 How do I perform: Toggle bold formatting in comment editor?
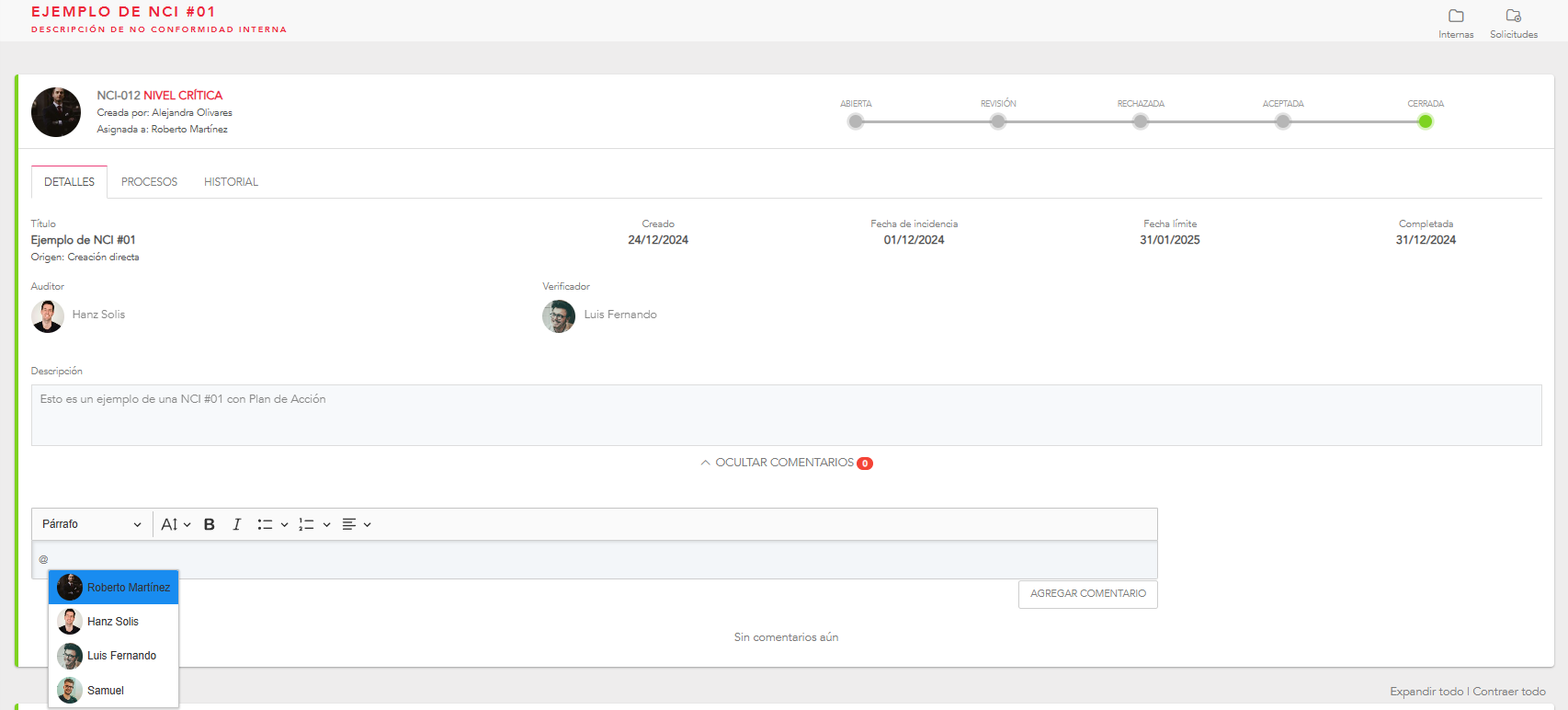click(x=209, y=524)
